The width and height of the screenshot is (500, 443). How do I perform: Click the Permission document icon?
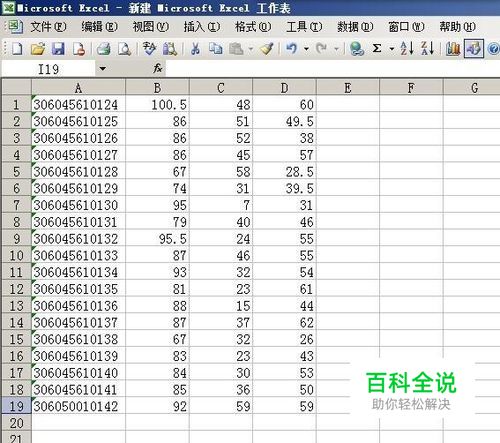tap(79, 49)
